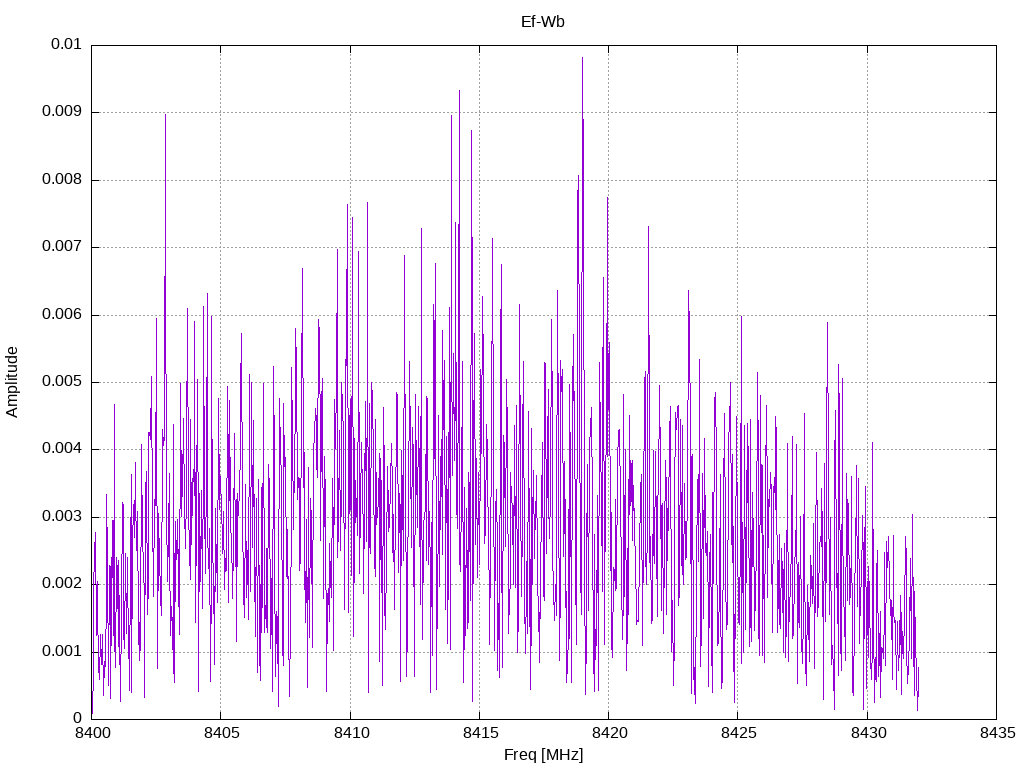This screenshot has height=768, width=1024.
Task: Click the 0.006 y-axis tick label
Action: pyautogui.click(x=62, y=315)
